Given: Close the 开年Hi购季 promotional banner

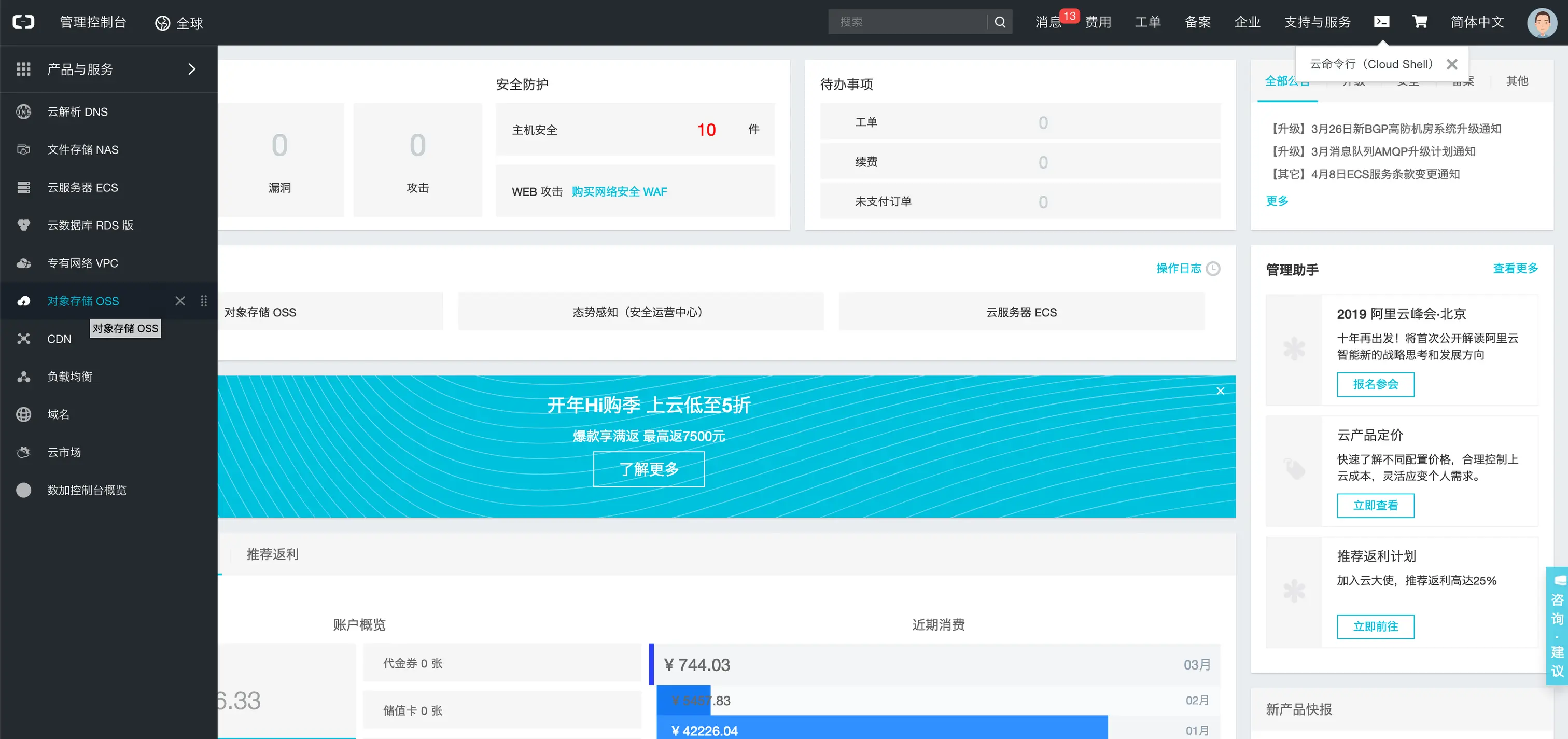Looking at the screenshot, I should point(1220,391).
